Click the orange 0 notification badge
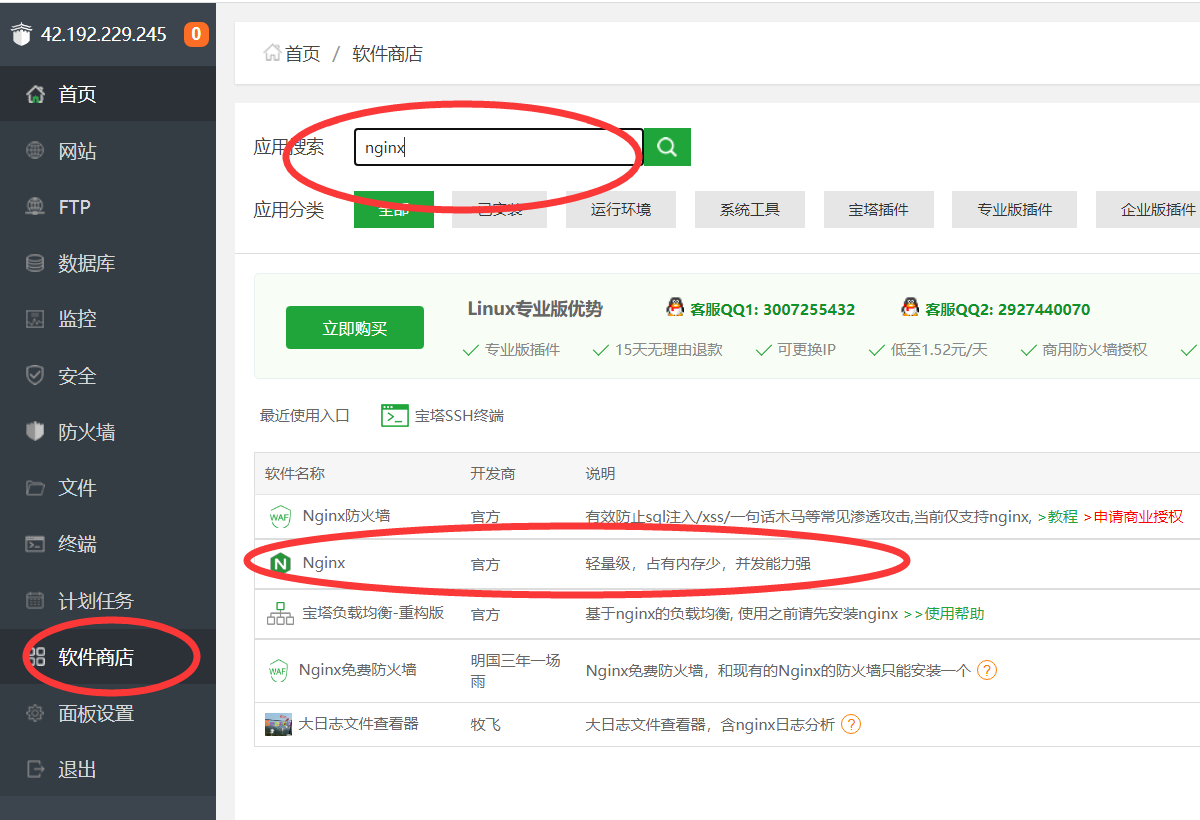The image size is (1200, 820). tap(196, 34)
